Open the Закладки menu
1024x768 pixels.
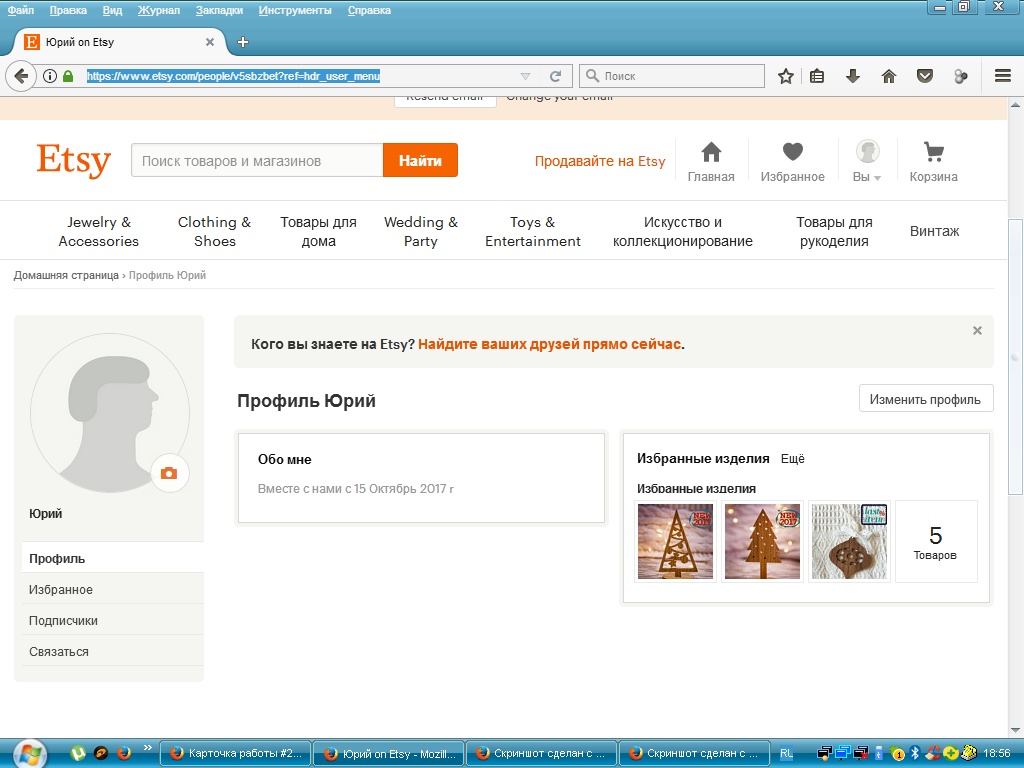219,10
